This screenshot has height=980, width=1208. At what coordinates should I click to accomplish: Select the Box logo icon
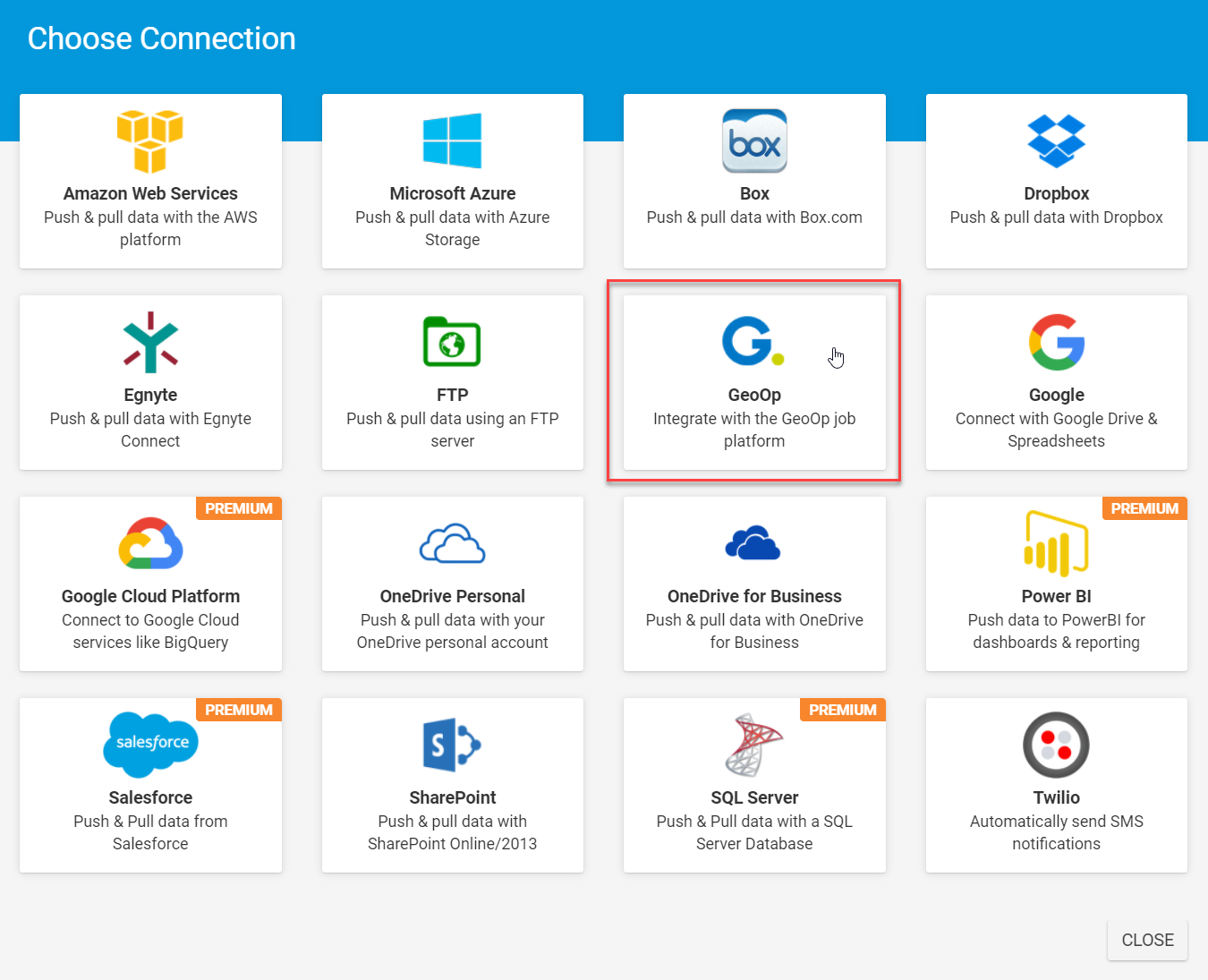pos(754,141)
